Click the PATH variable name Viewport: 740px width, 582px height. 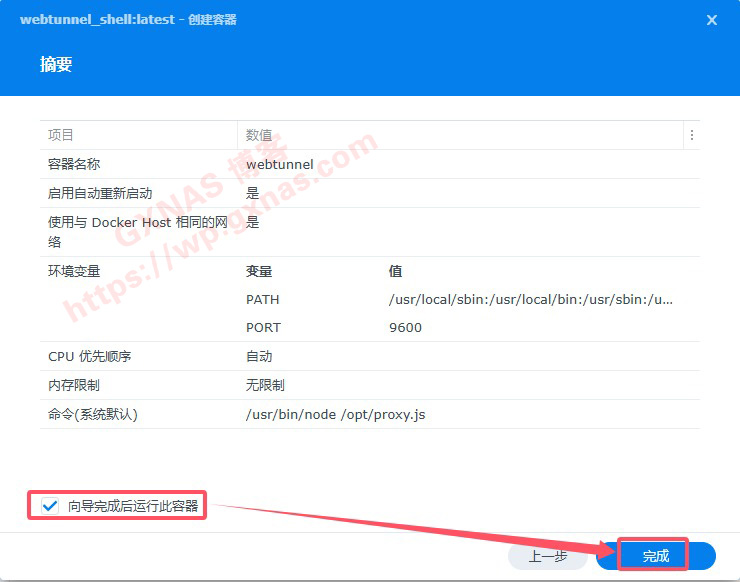(x=263, y=299)
